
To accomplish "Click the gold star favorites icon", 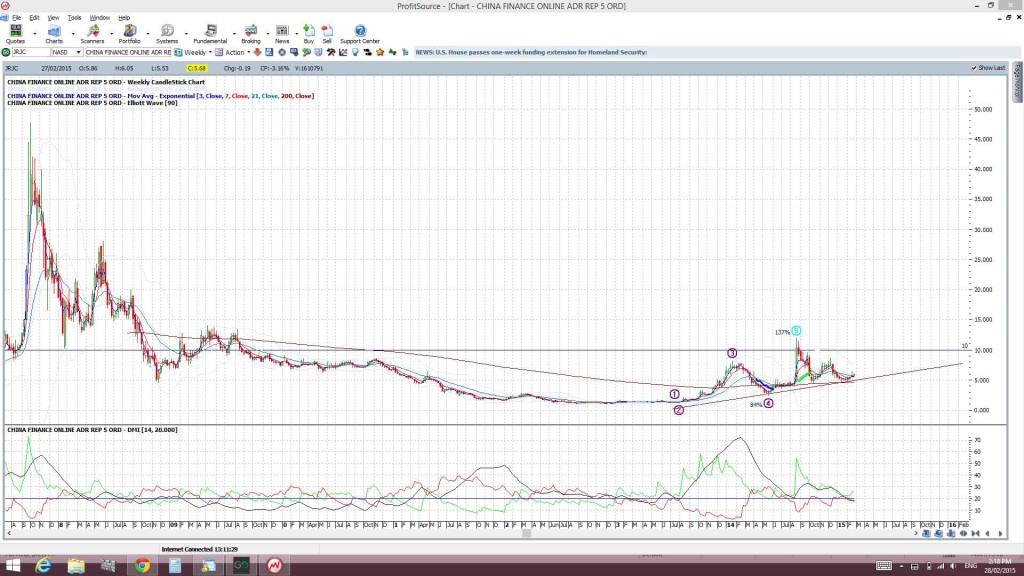I will click(x=380, y=52).
